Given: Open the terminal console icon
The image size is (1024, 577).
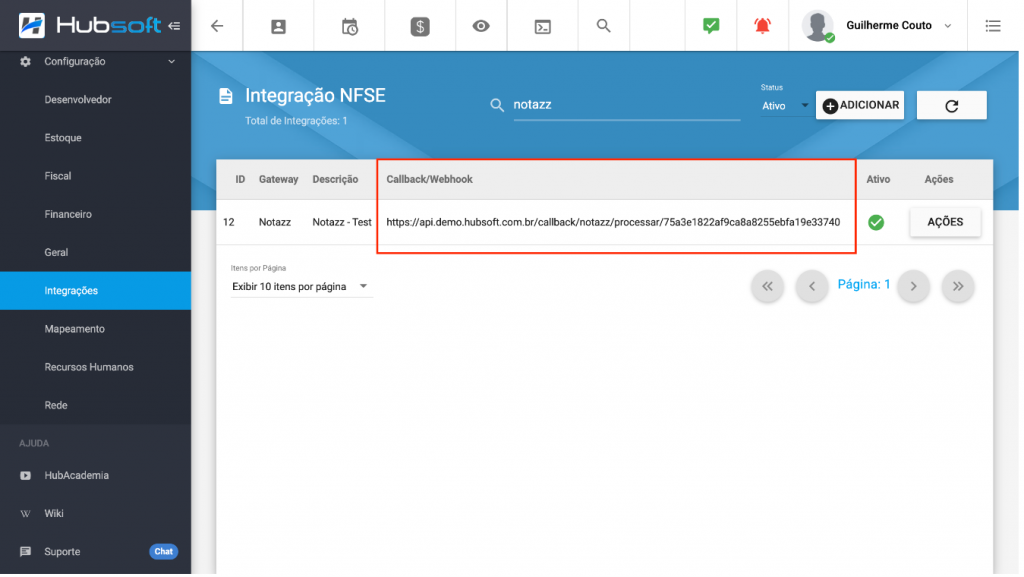Looking at the screenshot, I should pos(543,27).
